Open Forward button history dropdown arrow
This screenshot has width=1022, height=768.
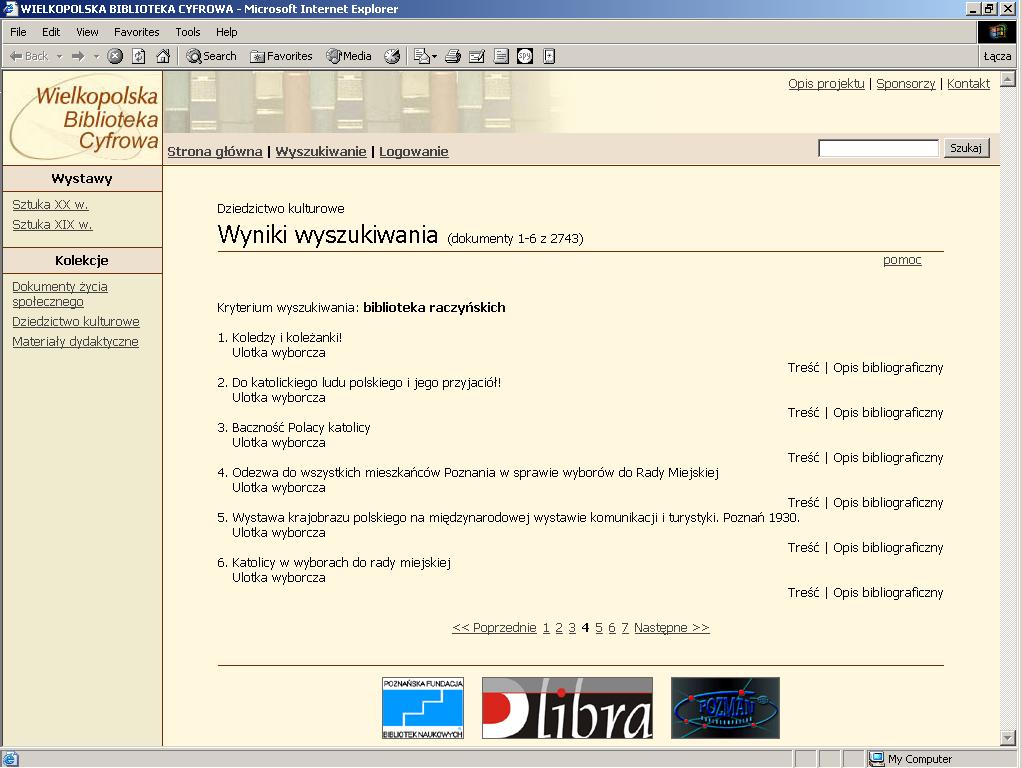[96, 57]
